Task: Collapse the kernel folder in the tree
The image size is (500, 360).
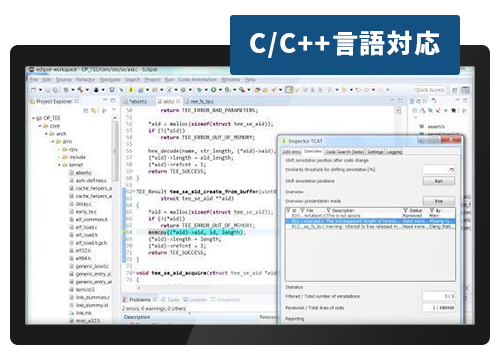Action: (x=59, y=165)
